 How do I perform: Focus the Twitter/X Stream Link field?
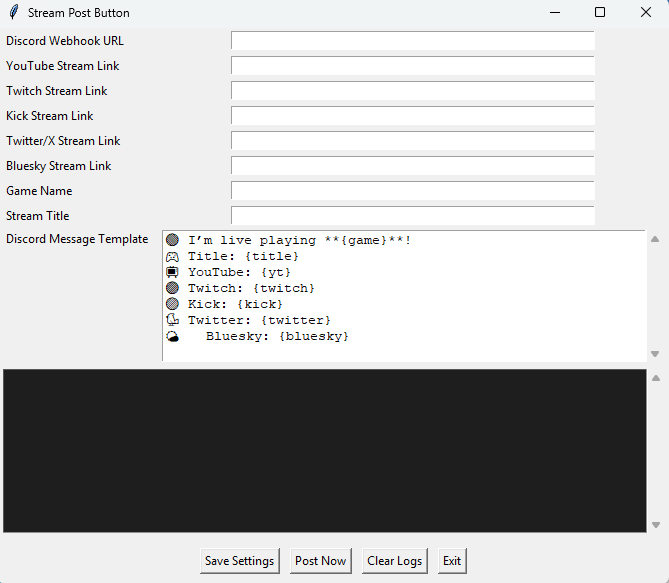(413, 140)
